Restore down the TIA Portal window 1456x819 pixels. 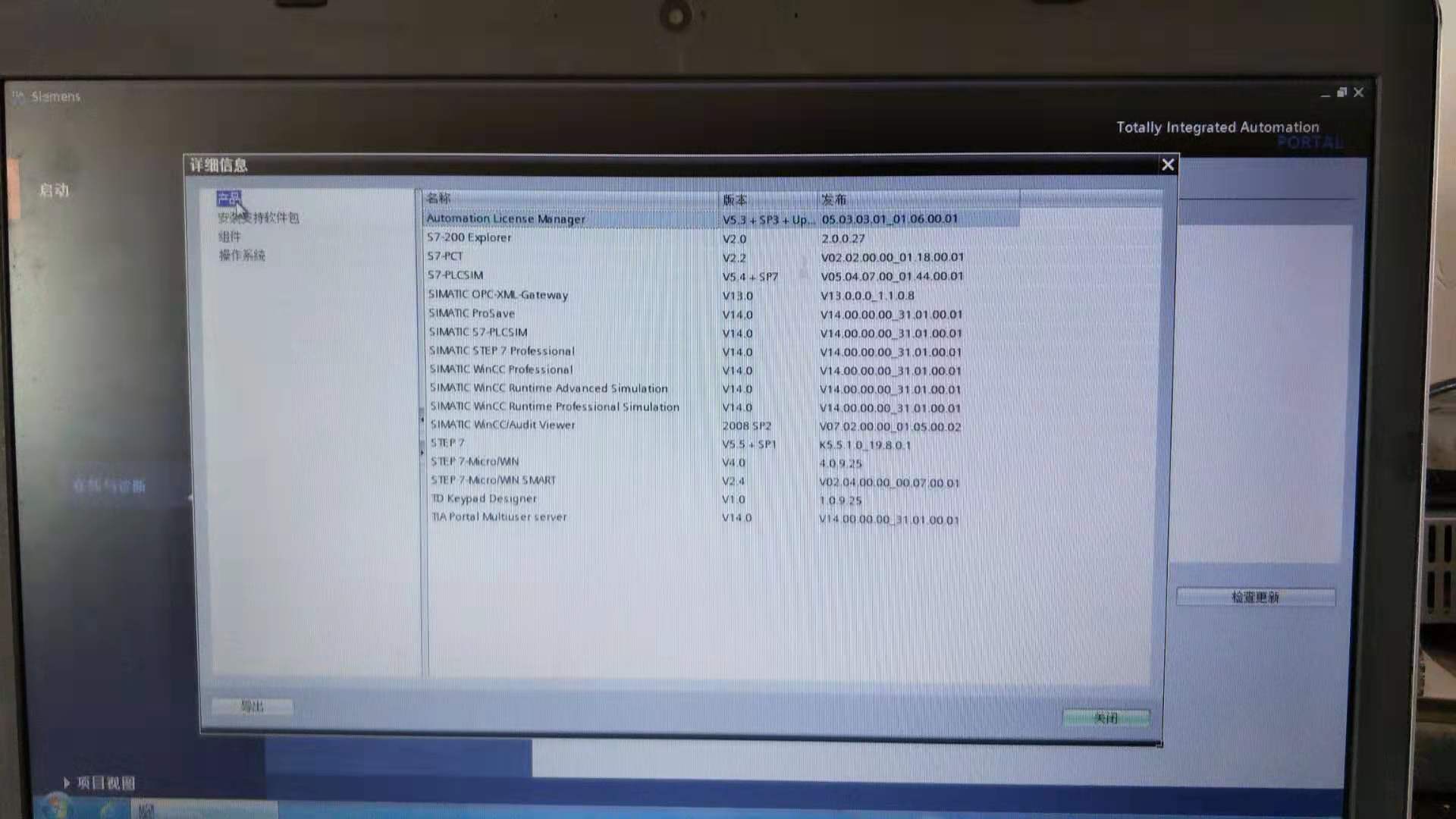tap(1341, 93)
